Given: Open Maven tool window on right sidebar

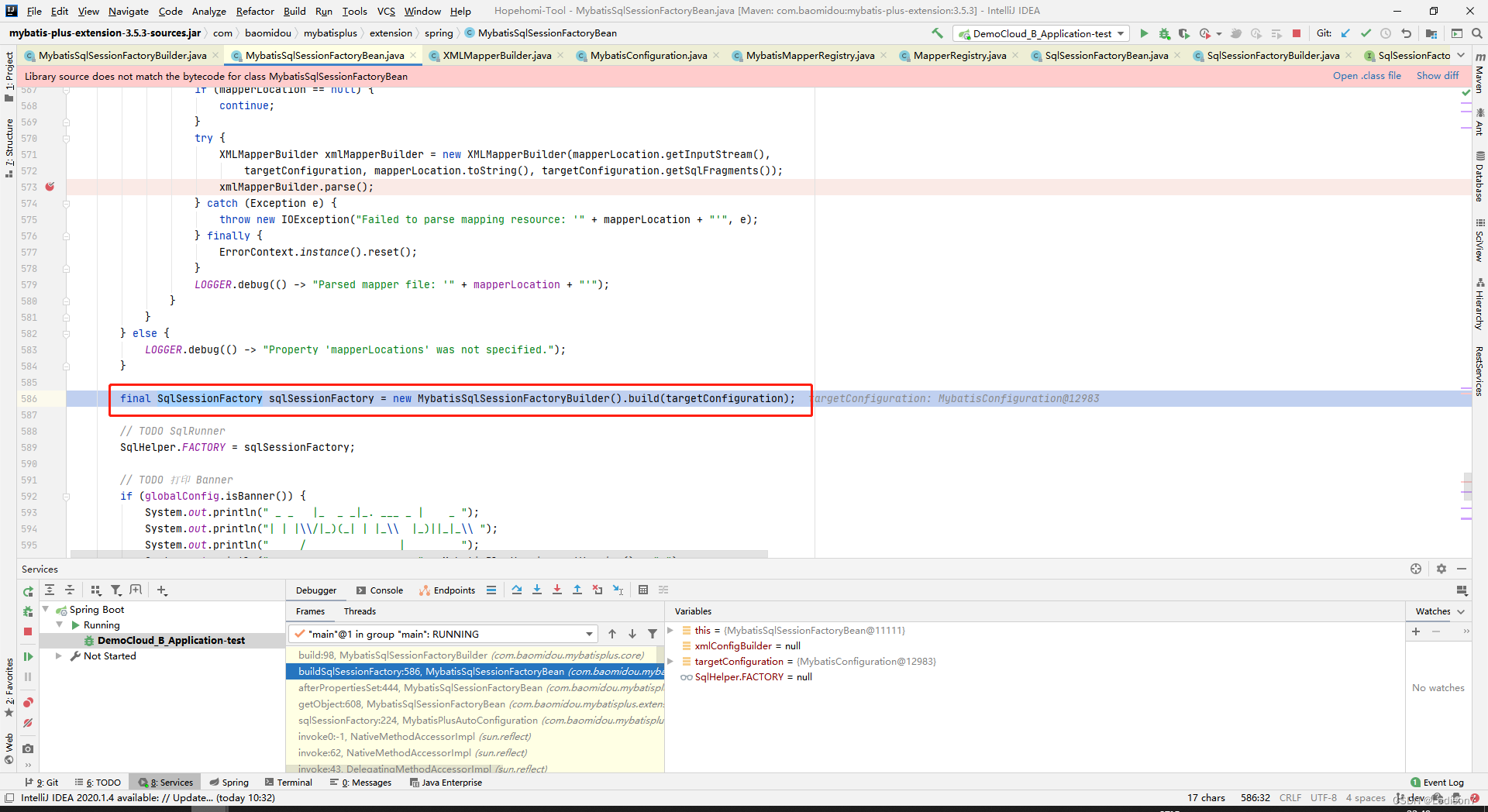Looking at the screenshot, I should (x=1479, y=74).
